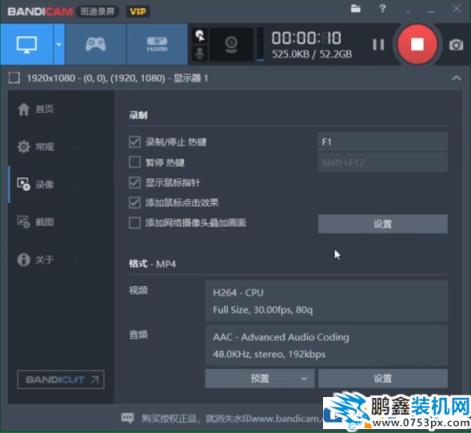Switch to game recording mode gamepad icon
Screen dimensions: 471x433
pyautogui.click(x=96, y=44)
